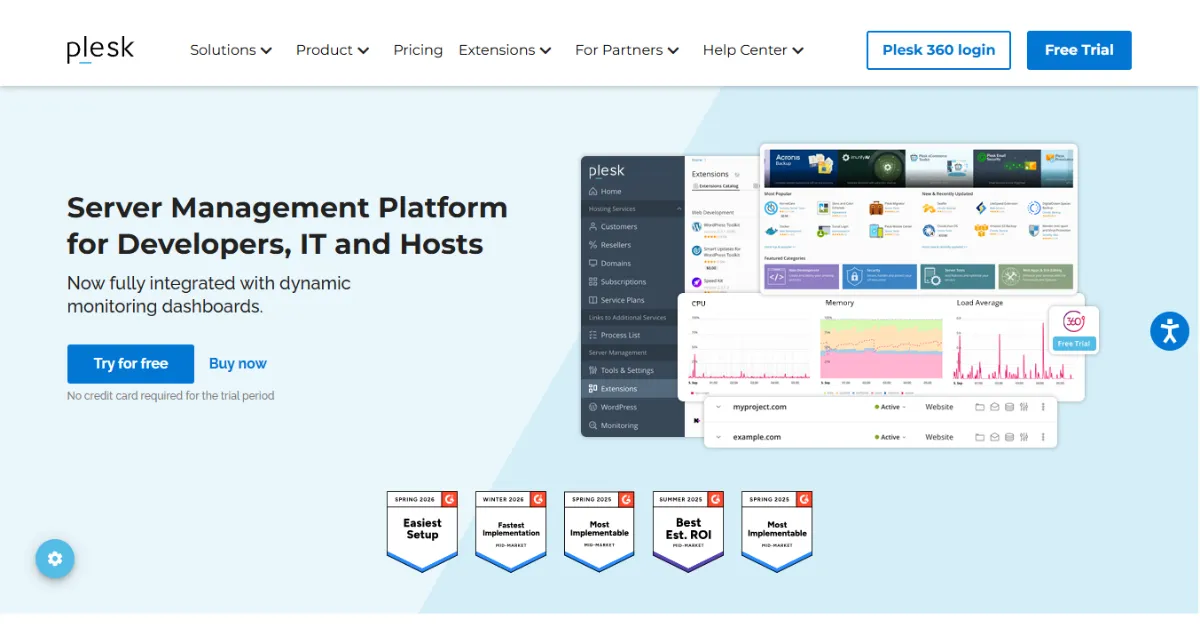Open the Active status dropdown for example.com
Image resolution: width=1200 pixels, height=628 pixels.
(890, 437)
